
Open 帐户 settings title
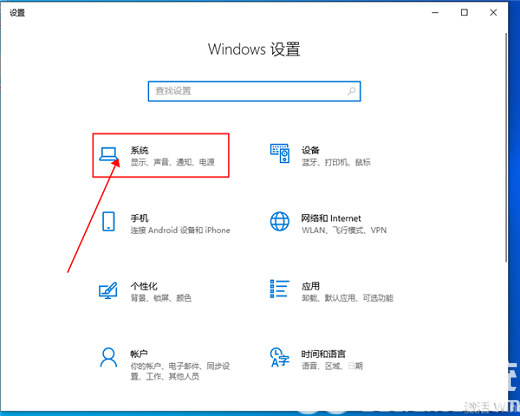click(x=139, y=354)
